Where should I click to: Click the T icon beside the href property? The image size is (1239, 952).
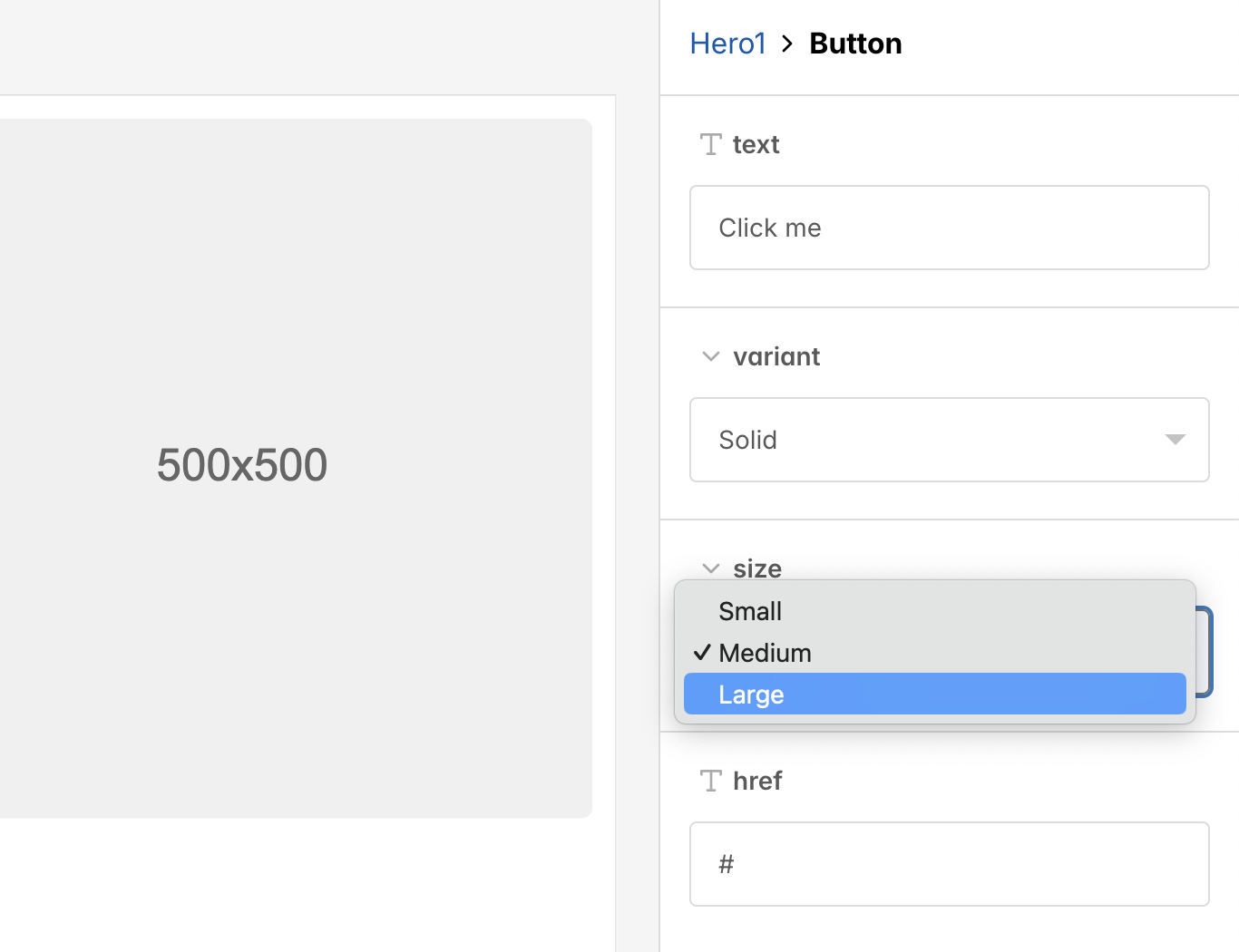click(x=710, y=780)
